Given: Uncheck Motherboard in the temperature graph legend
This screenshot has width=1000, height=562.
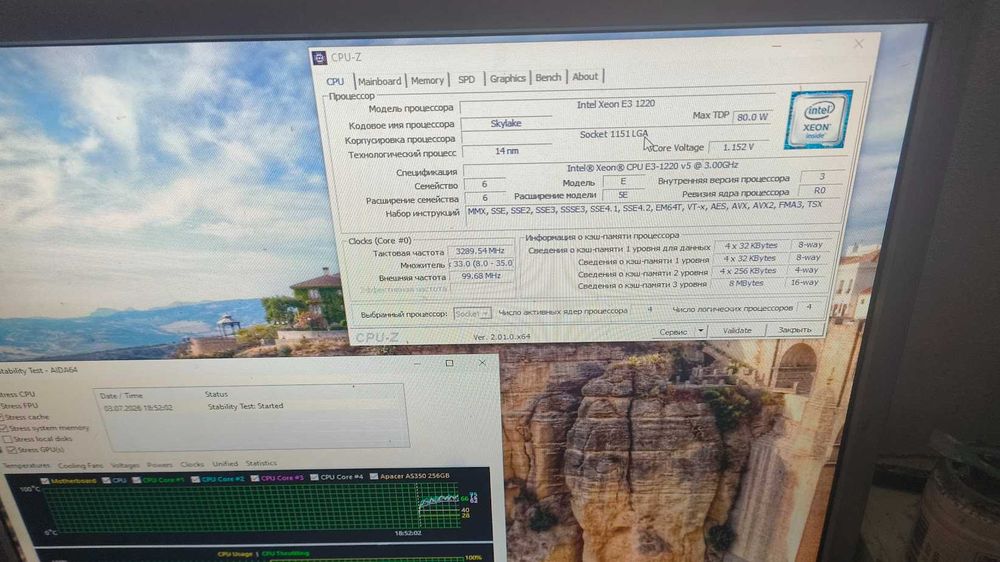Looking at the screenshot, I should (x=45, y=481).
